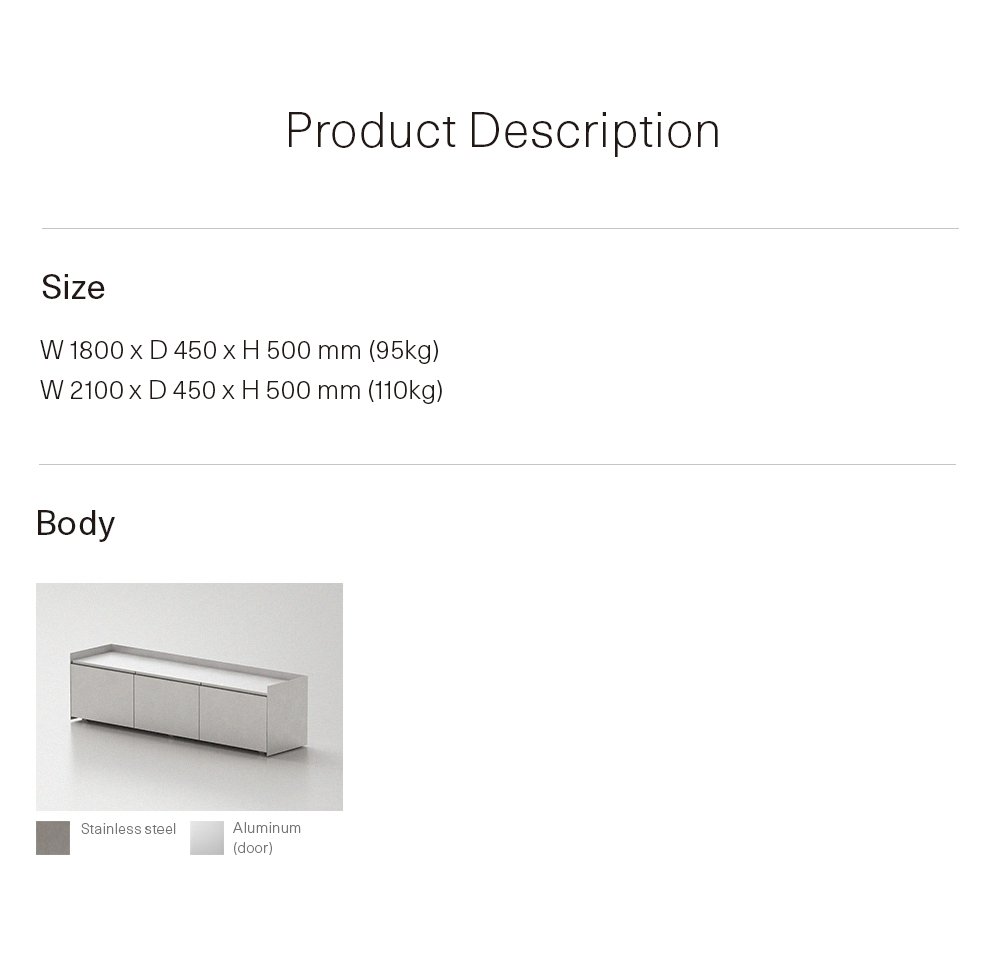
Task: Click the divider line above Body
Action: pyautogui.click(x=497, y=464)
